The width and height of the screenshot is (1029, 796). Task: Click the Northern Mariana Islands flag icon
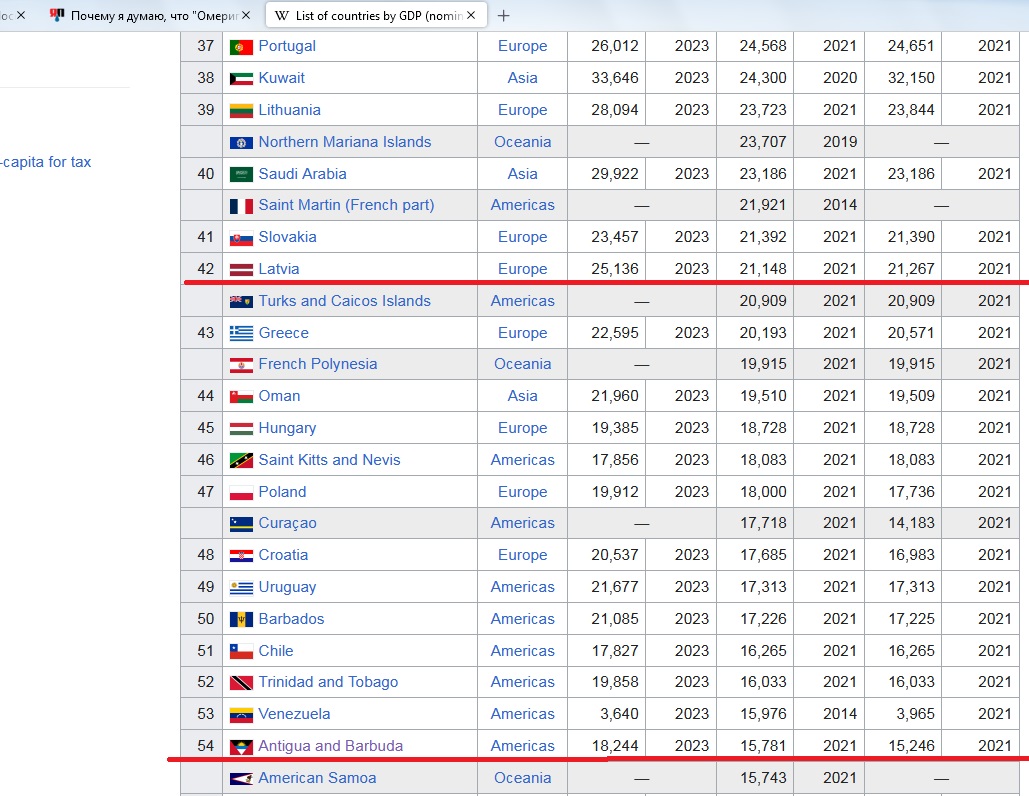[x=241, y=142]
